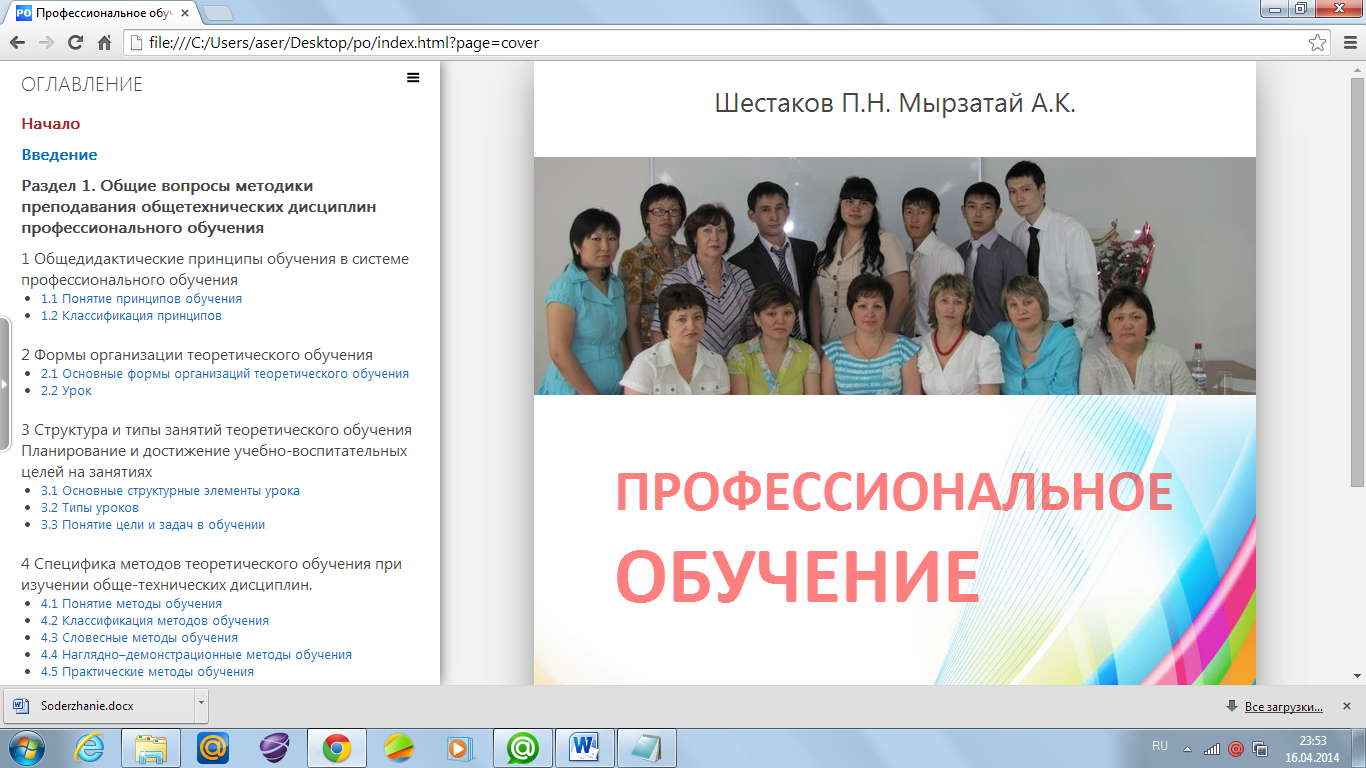Show hidden system tray icons
Image resolution: width=1366 pixels, height=768 pixels.
click(1188, 748)
